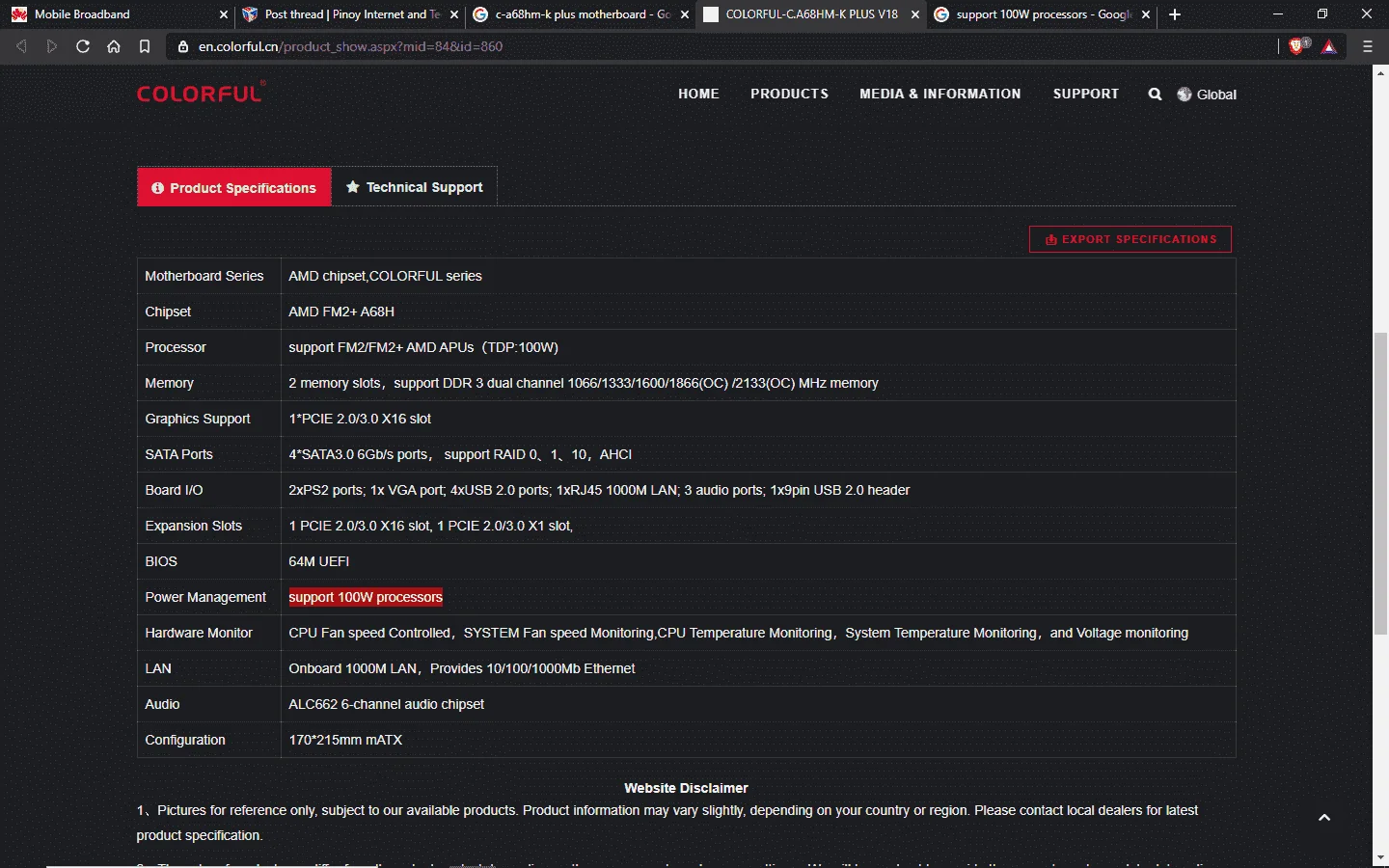The image size is (1389, 868).
Task: Close the Mobile Broadband tab
Action: (x=224, y=14)
